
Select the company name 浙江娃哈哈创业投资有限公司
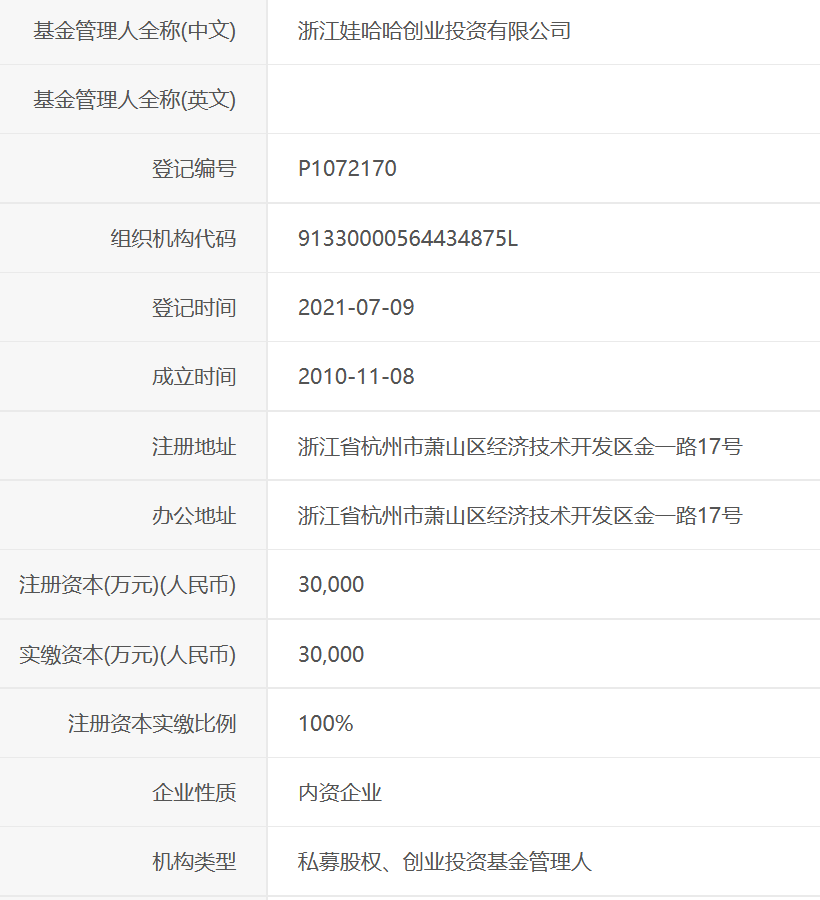[x=434, y=31]
